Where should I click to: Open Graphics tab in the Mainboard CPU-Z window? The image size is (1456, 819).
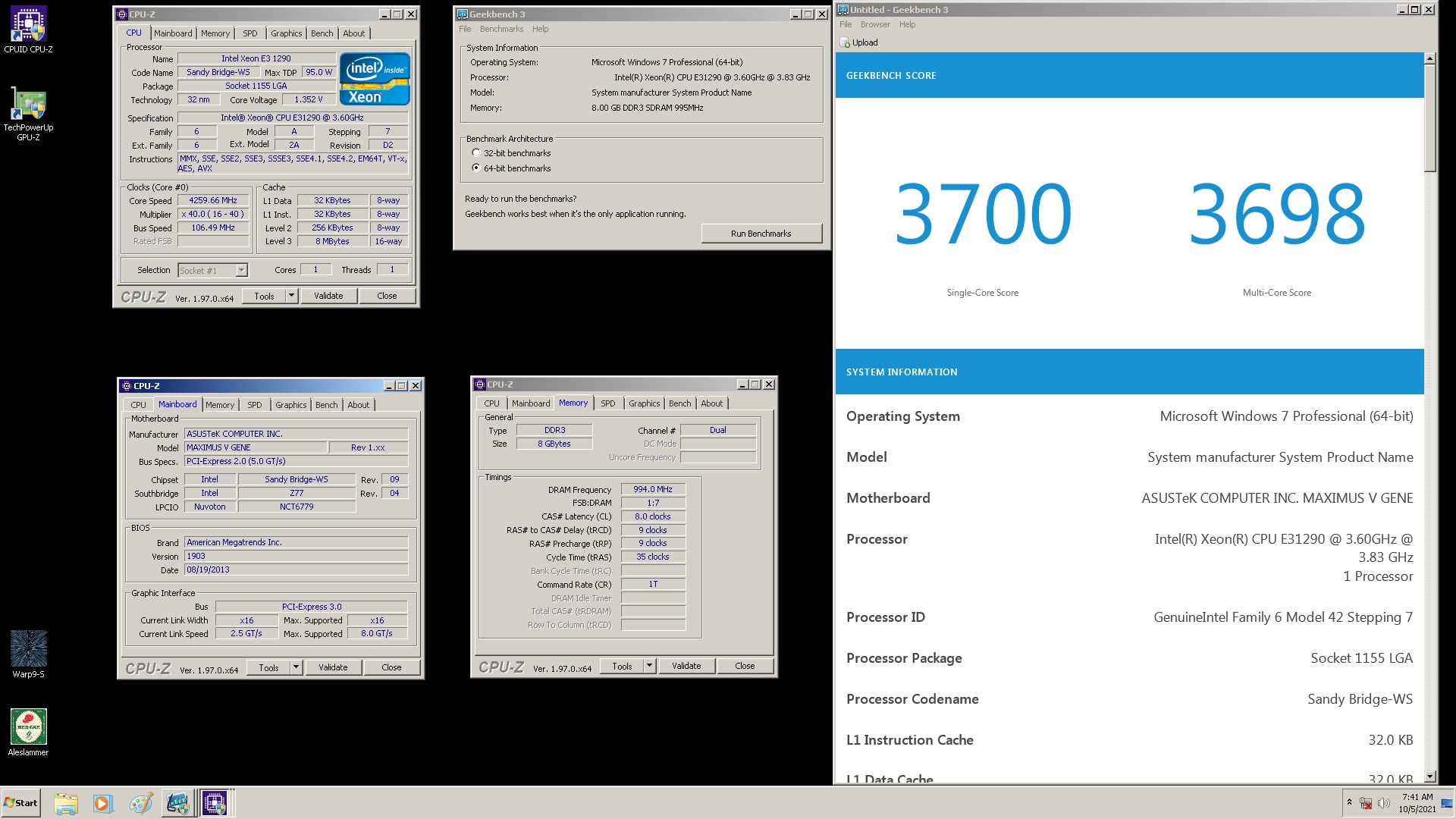click(291, 405)
